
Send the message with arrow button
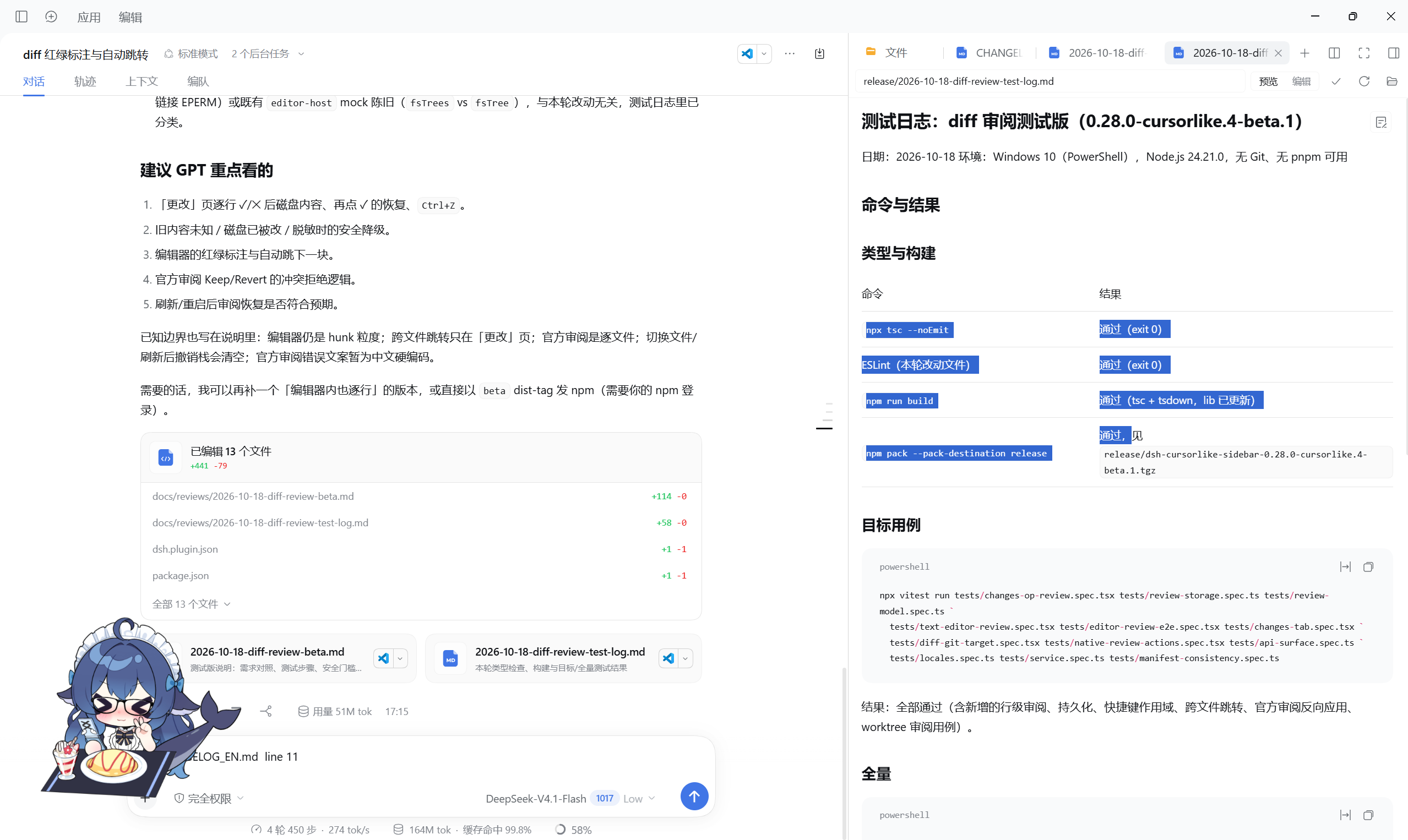click(x=694, y=797)
